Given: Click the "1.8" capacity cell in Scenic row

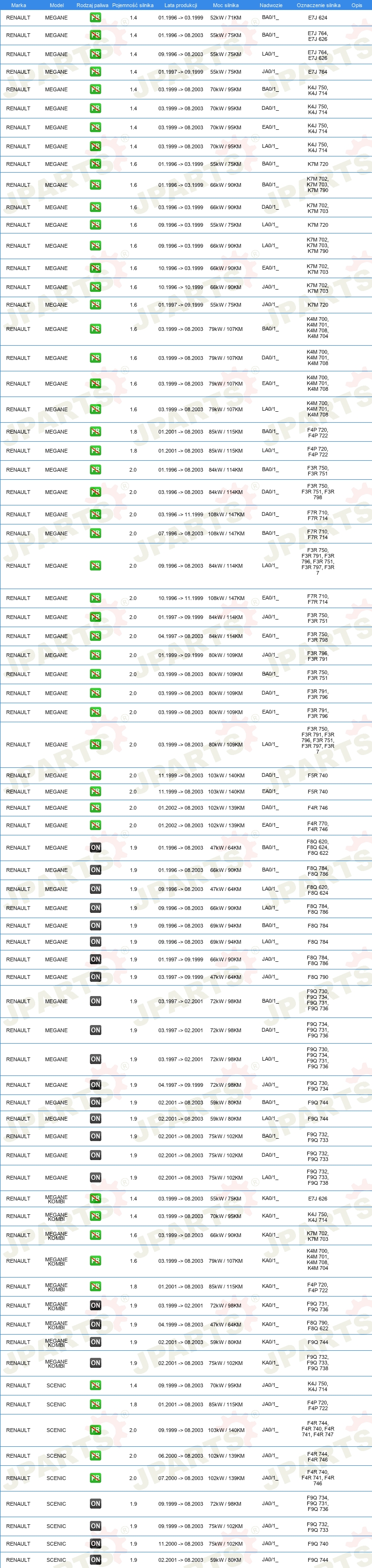Looking at the screenshot, I should 133,1404.
